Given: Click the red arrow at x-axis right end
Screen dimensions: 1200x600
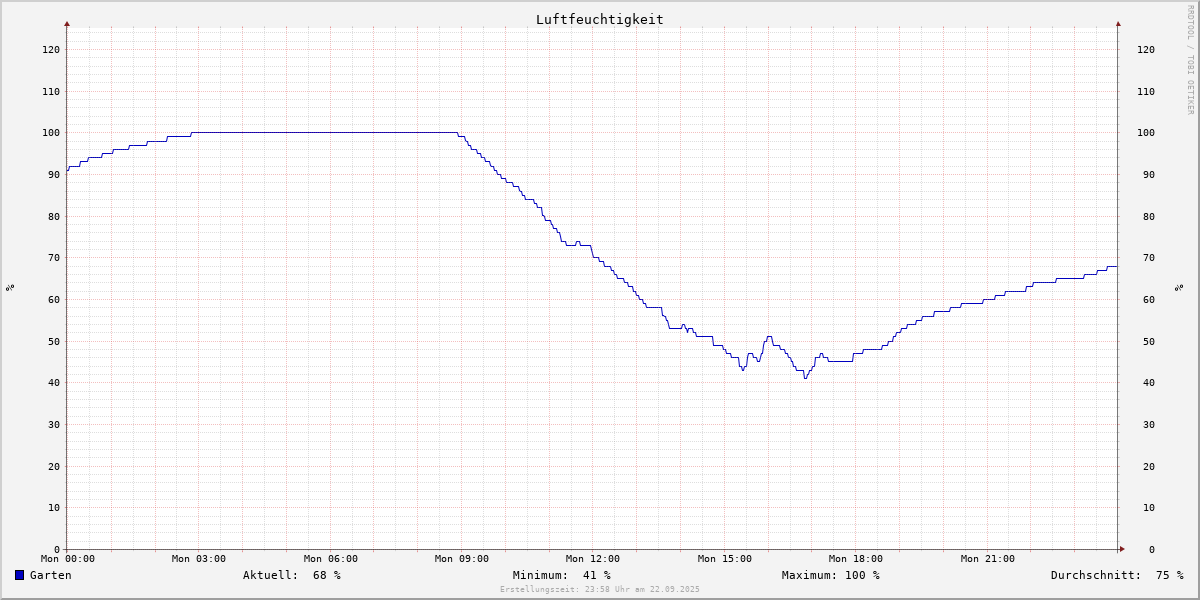Looking at the screenshot, I should [1121, 549].
